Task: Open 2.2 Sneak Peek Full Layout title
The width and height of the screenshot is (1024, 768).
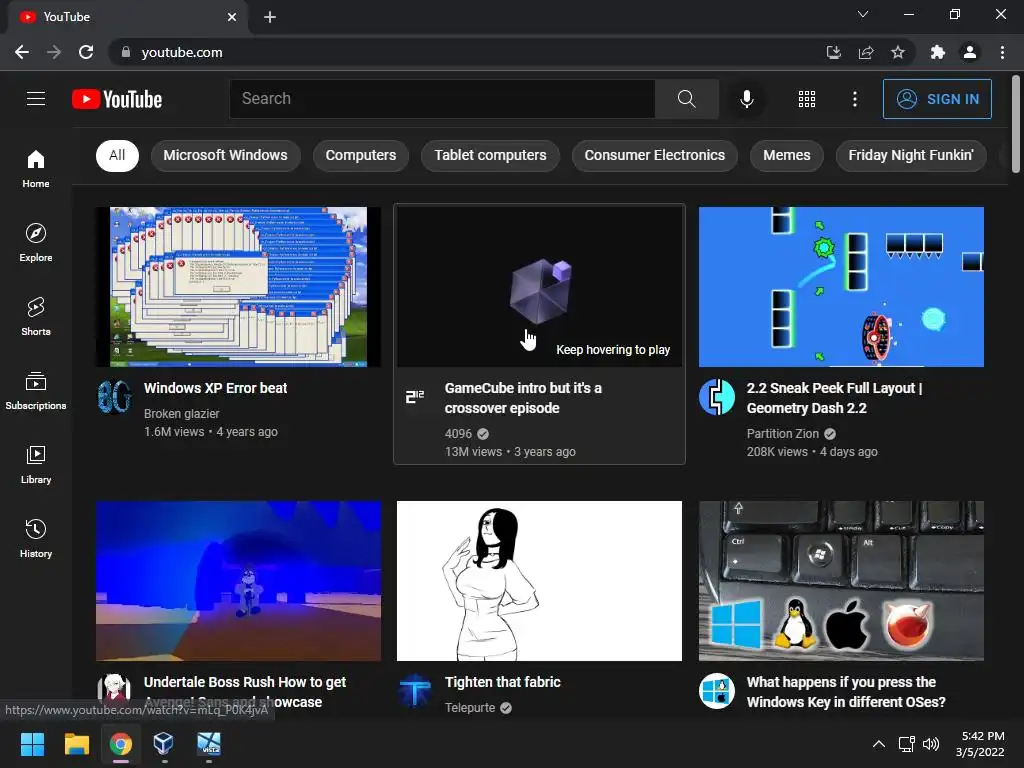Action: point(835,398)
